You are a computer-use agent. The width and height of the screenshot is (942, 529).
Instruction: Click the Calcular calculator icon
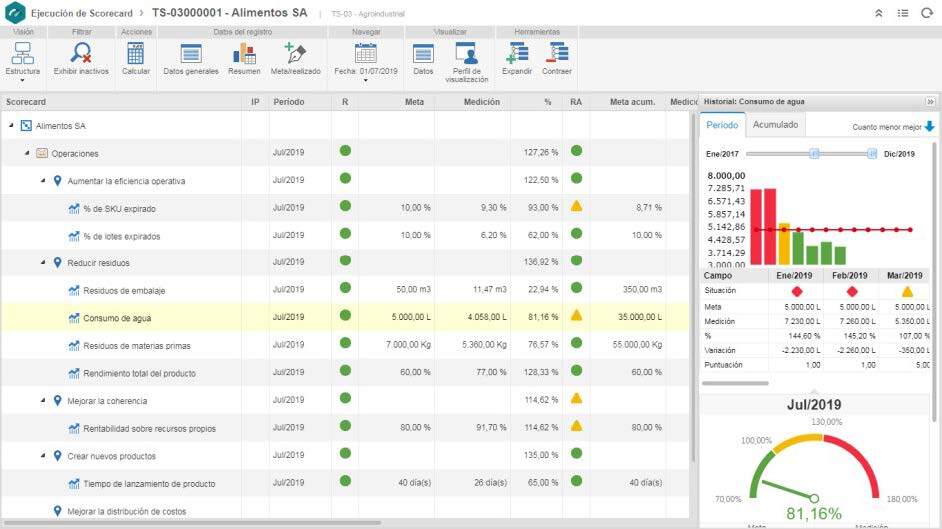coord(136,53)
